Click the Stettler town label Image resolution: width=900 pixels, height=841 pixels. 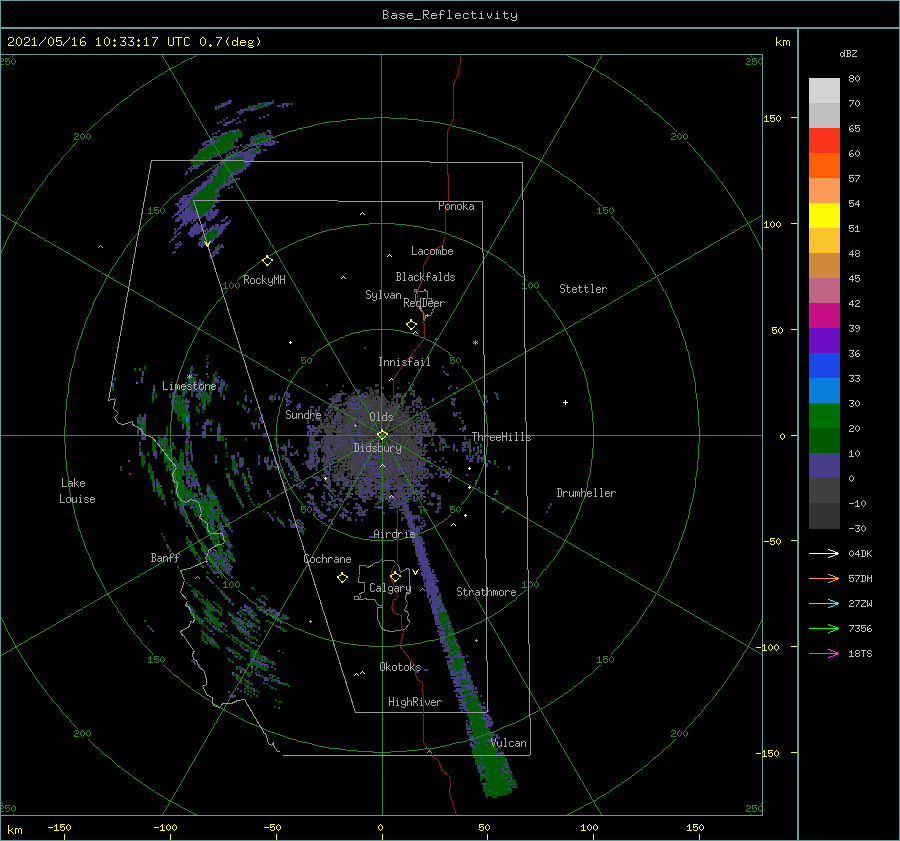pos(583,289)
